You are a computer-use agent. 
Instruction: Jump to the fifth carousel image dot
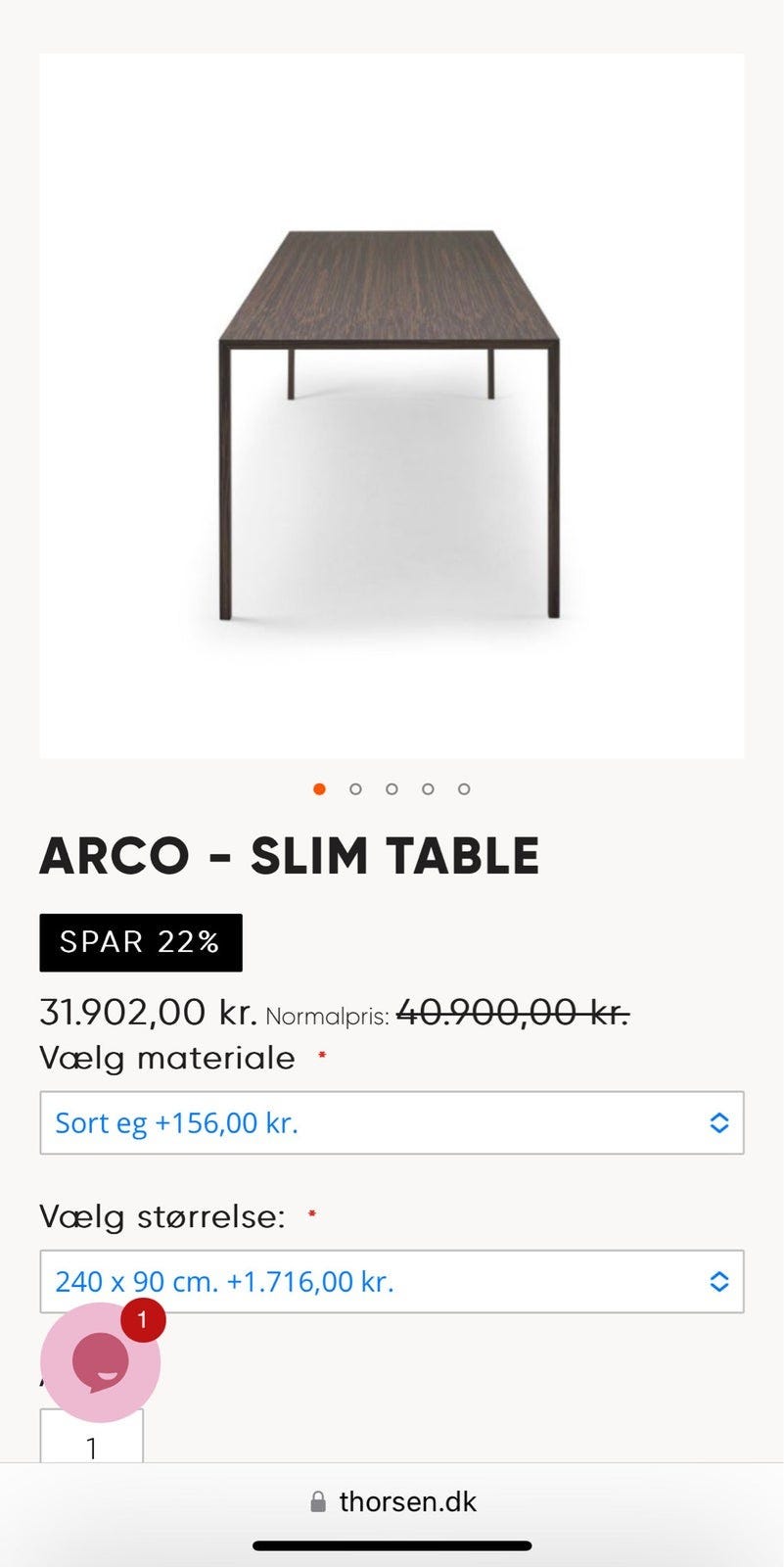[464, 789]
